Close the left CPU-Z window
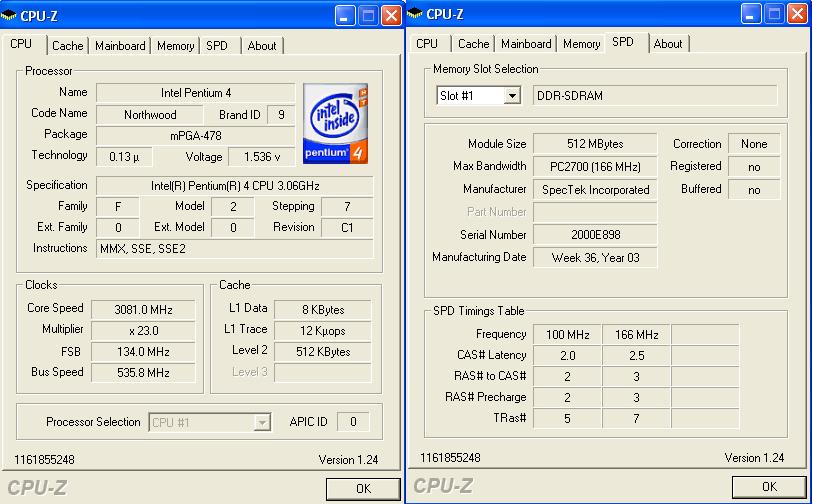The width and height of the screenshot is (813, 504). click(391, 15)
